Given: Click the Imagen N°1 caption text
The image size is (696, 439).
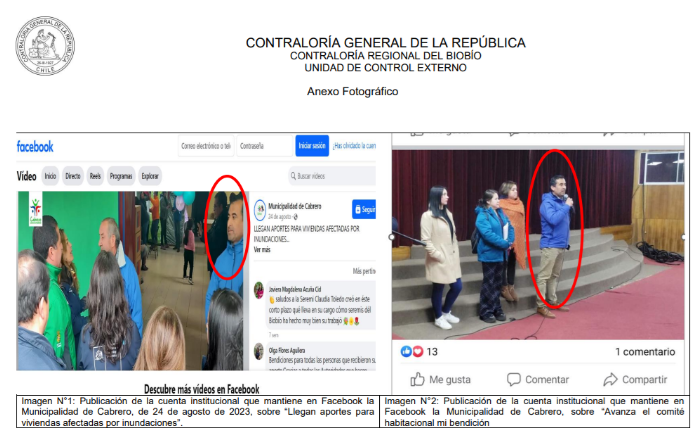Looking at the screenshot, I should (198, 411).
